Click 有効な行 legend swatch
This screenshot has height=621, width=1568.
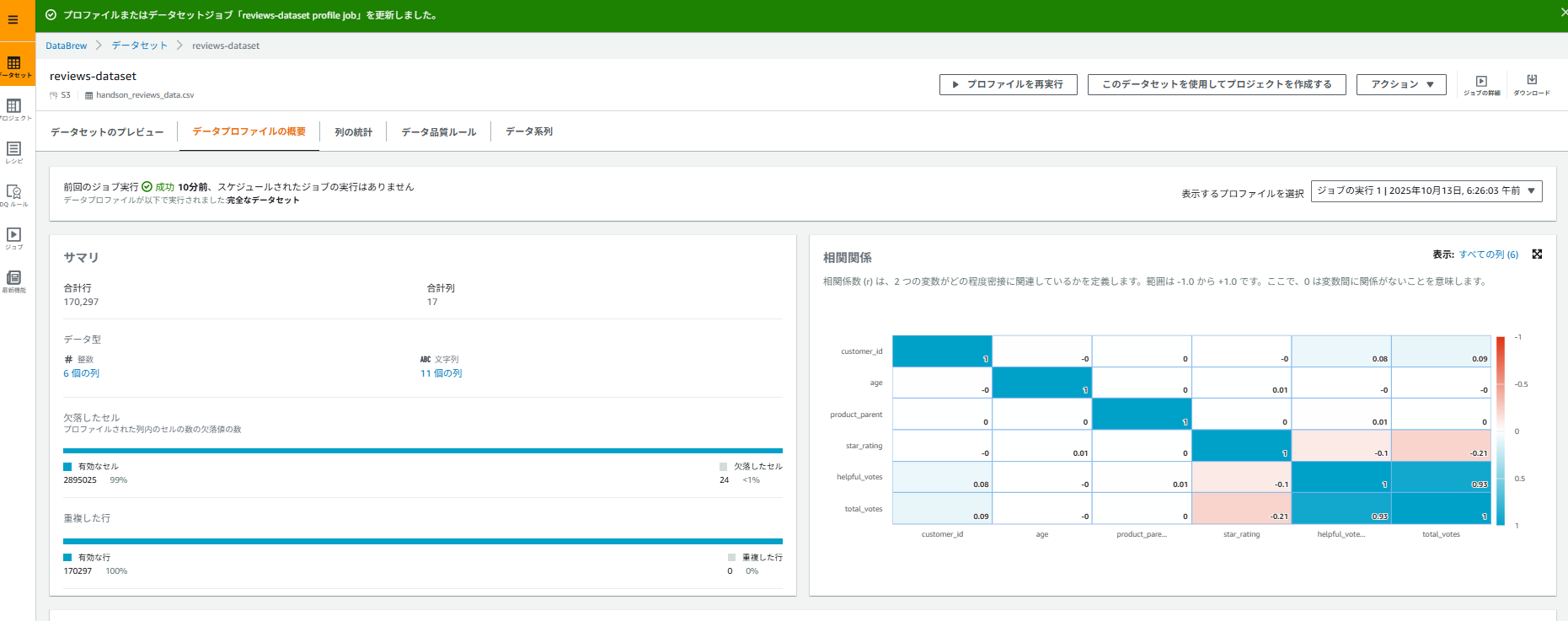67,558
